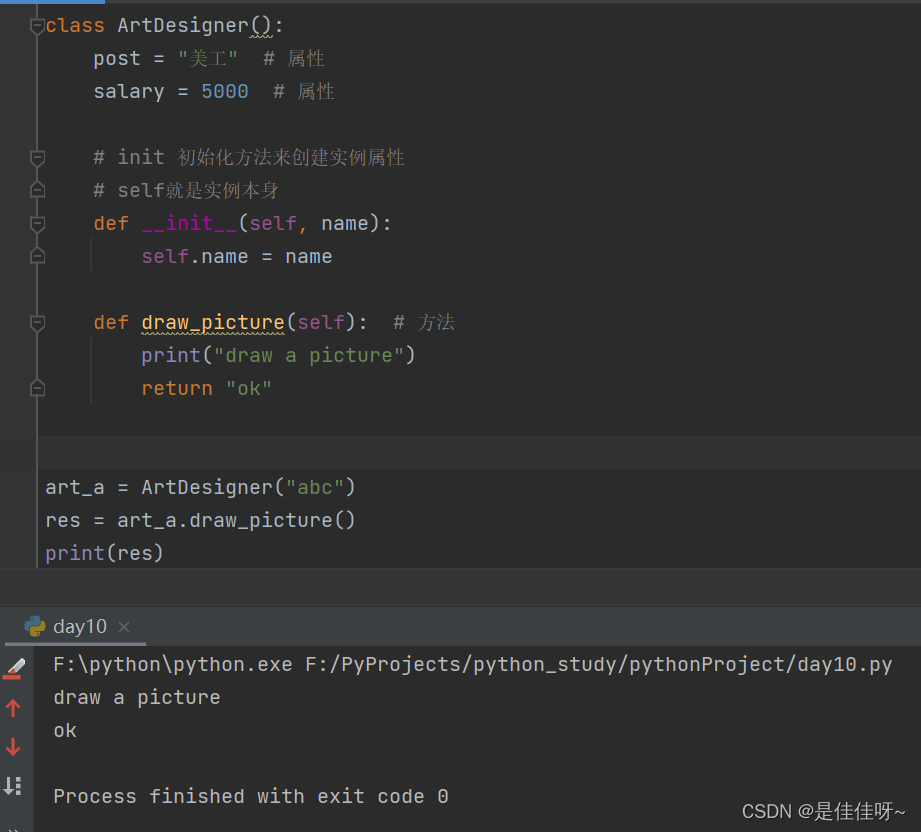Collapse the draw_picture method fold

[37, 323]
